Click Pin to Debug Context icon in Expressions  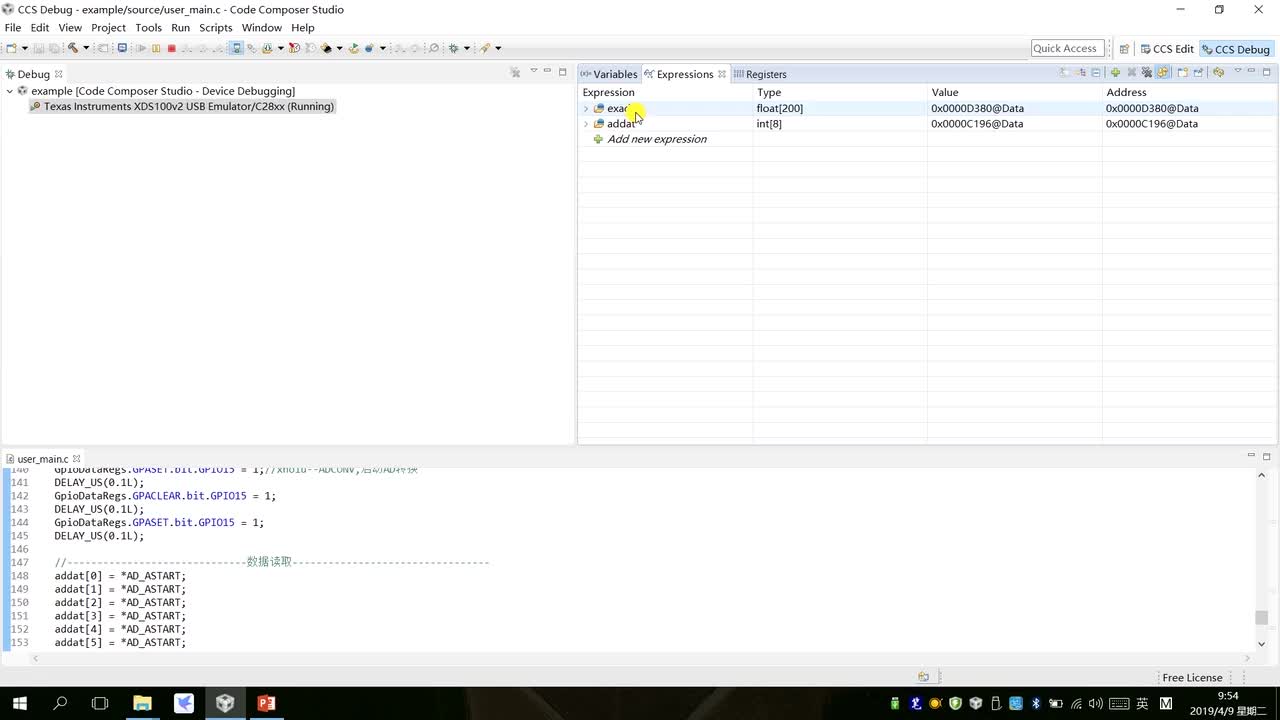tap(1198, 72)
